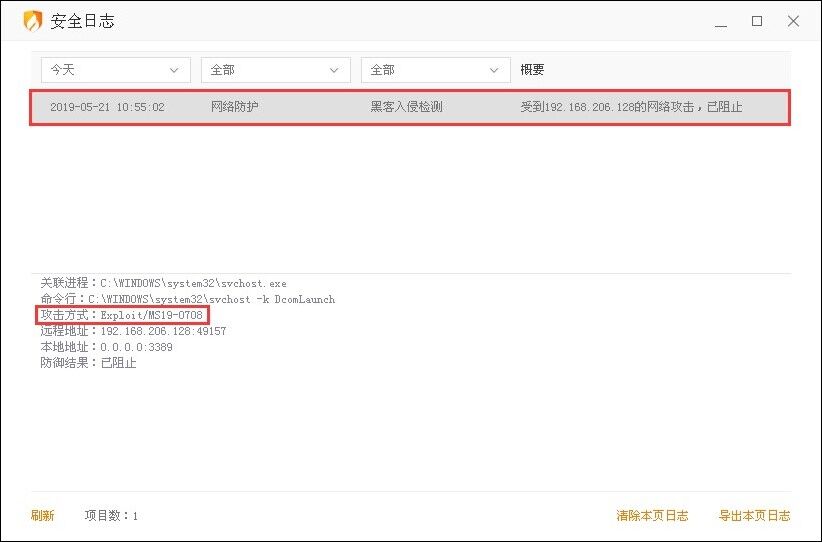Click the 项目数：1 item count
The image size is (822, 542).
(111, 515)
